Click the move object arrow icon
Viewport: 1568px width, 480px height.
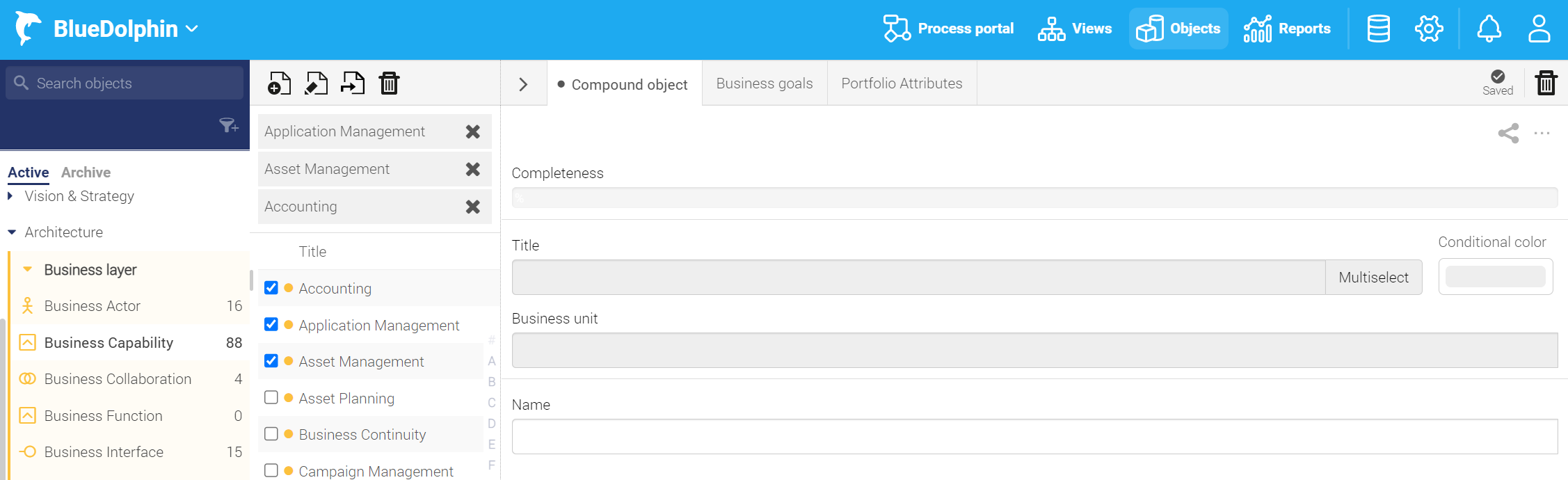[x=353, y=83]
